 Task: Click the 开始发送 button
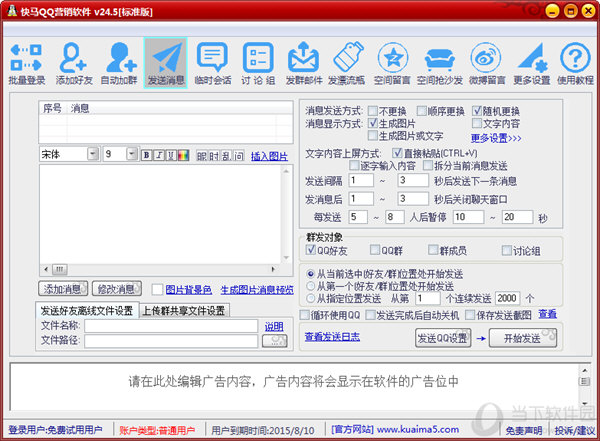(x=522, y=338)
